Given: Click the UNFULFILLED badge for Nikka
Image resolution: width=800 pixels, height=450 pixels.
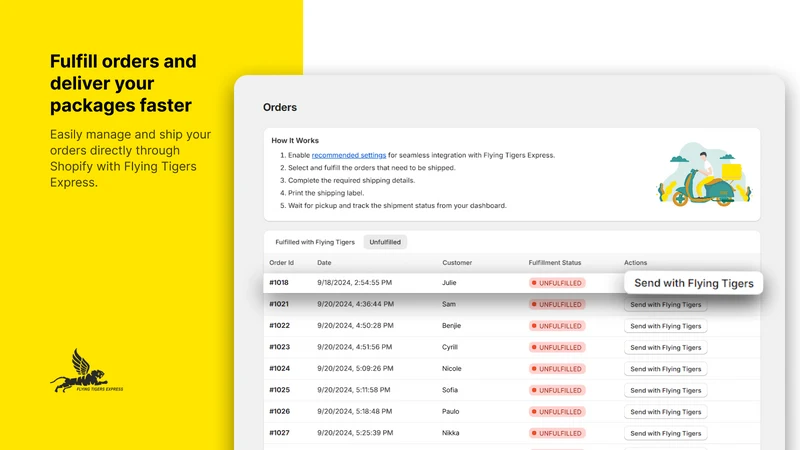Looking at the screenshot, I should 557,433.
